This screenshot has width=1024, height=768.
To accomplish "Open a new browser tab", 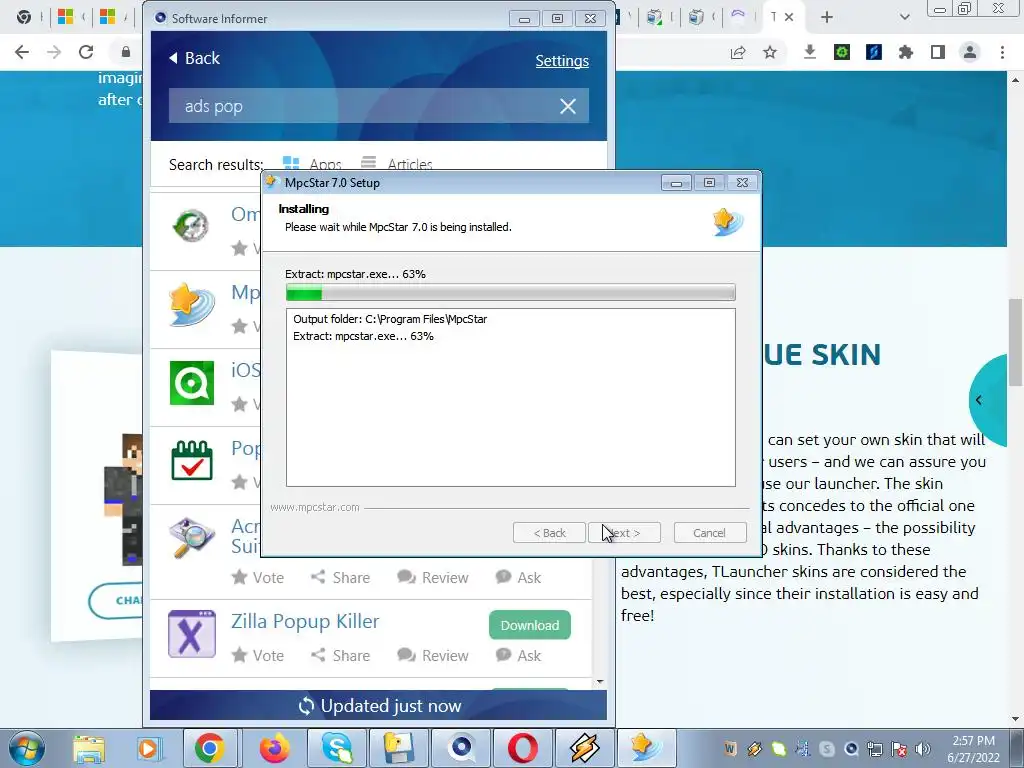I will tap(827, 18).
